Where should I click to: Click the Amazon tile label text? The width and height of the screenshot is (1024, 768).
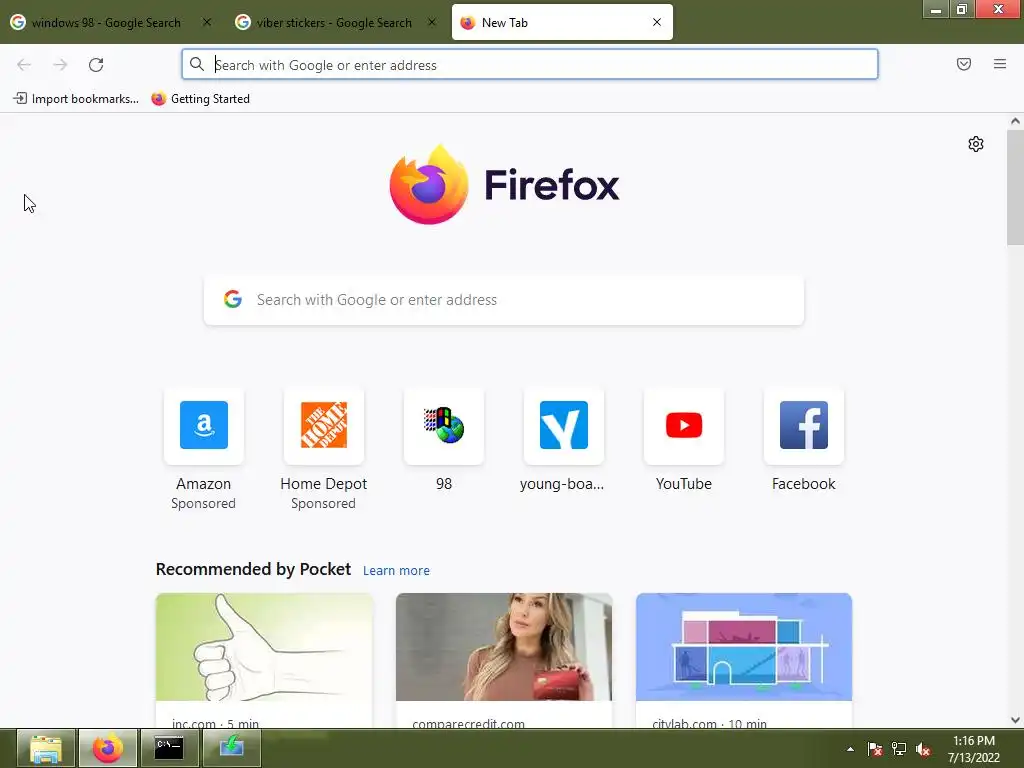(x=204, y=484)
